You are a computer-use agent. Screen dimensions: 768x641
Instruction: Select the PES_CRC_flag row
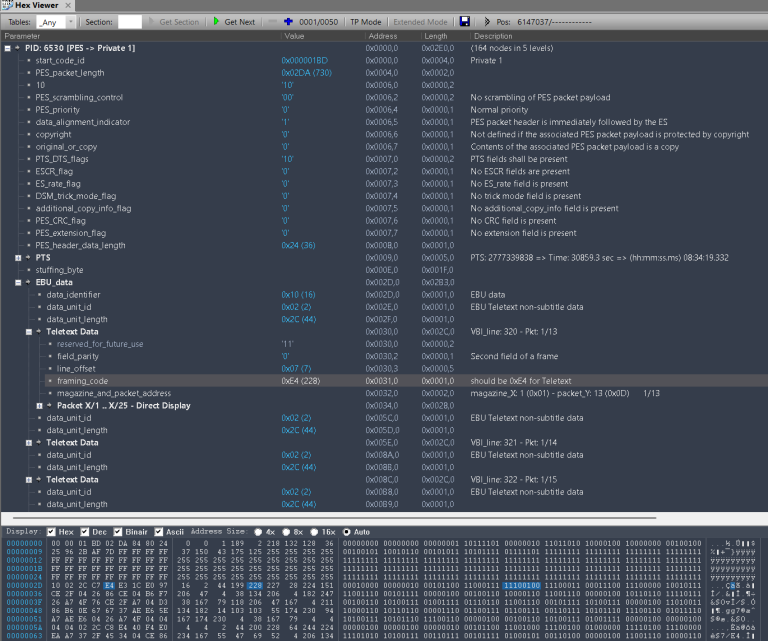point(384,221)
